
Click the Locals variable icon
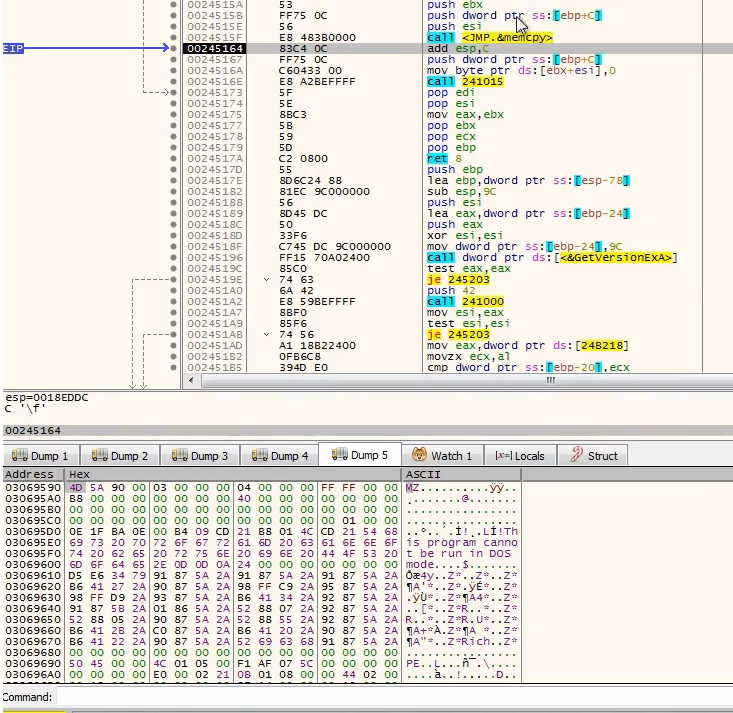[x=502, y=456]
